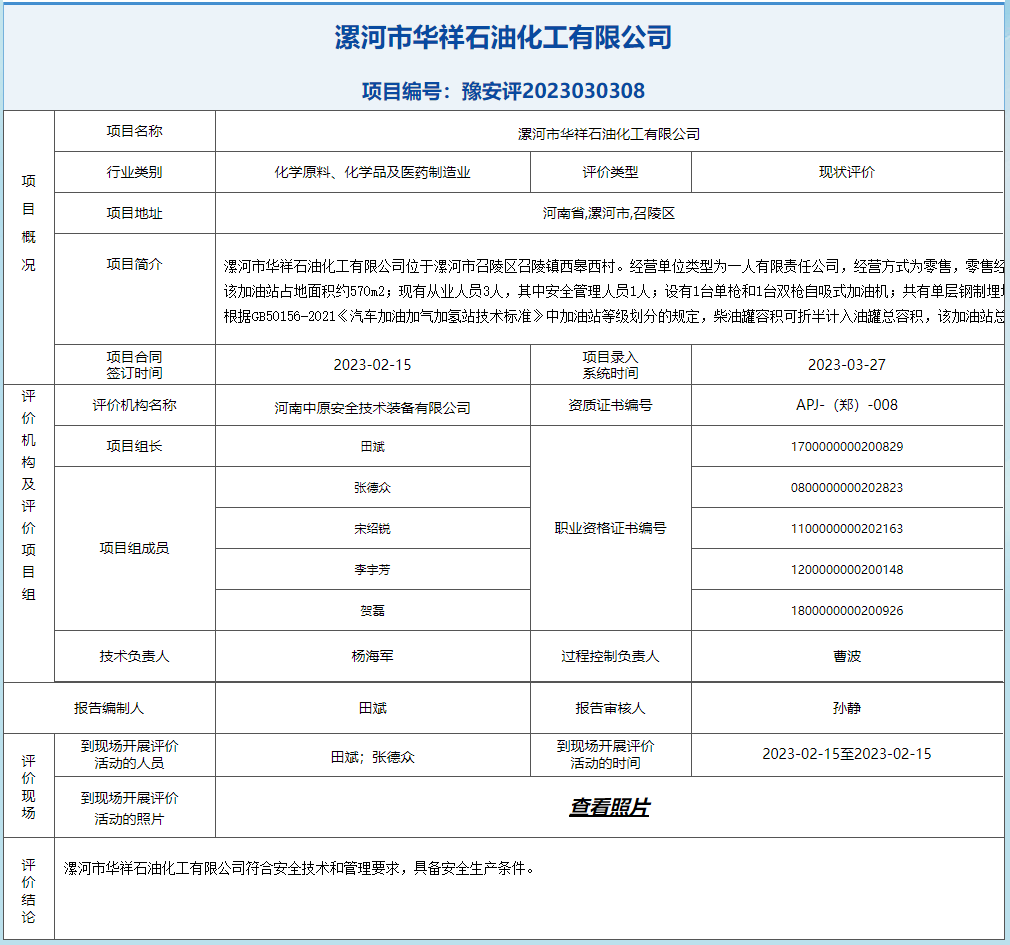The image size is (1010, 945).
Task: Click intro line starting 该加油站占地面积约570m2
Action: [614, 291]
